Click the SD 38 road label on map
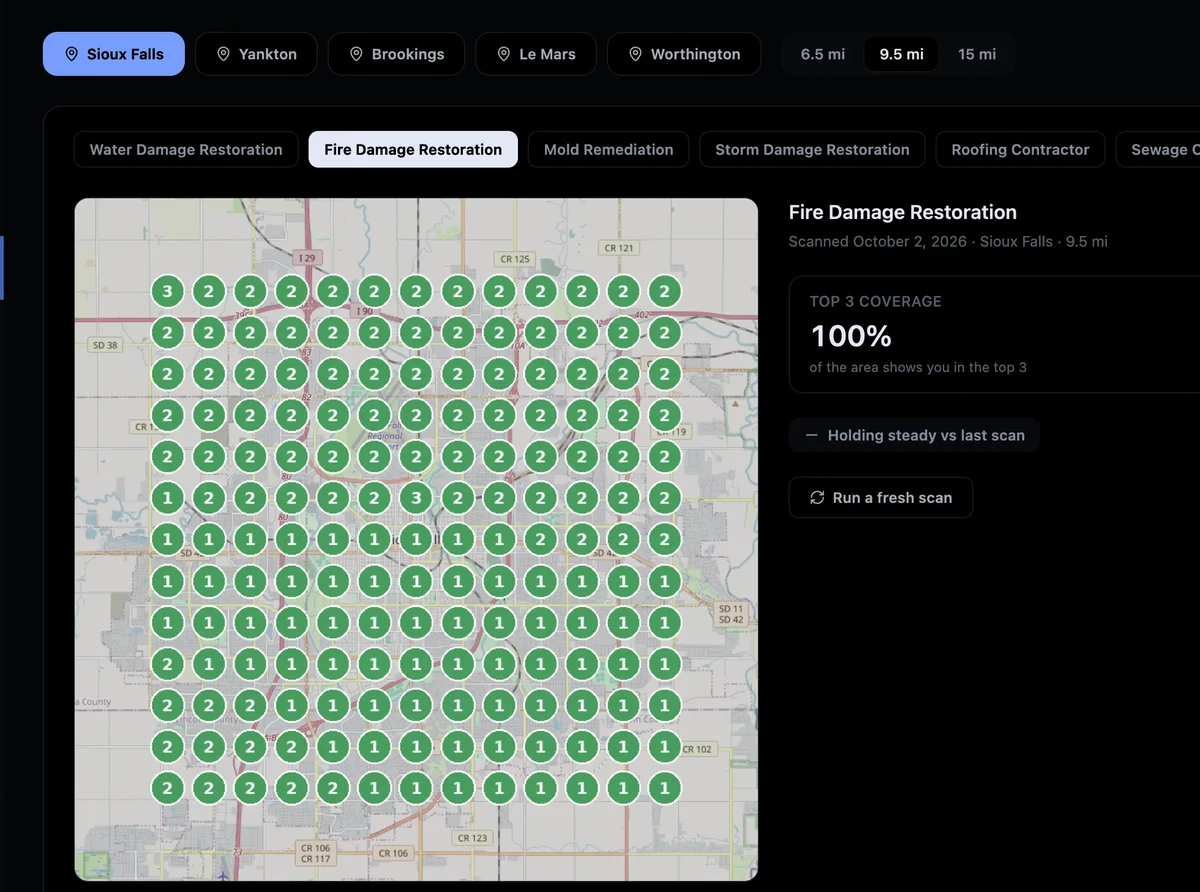 pyautogui.click(x=104, y=345)
